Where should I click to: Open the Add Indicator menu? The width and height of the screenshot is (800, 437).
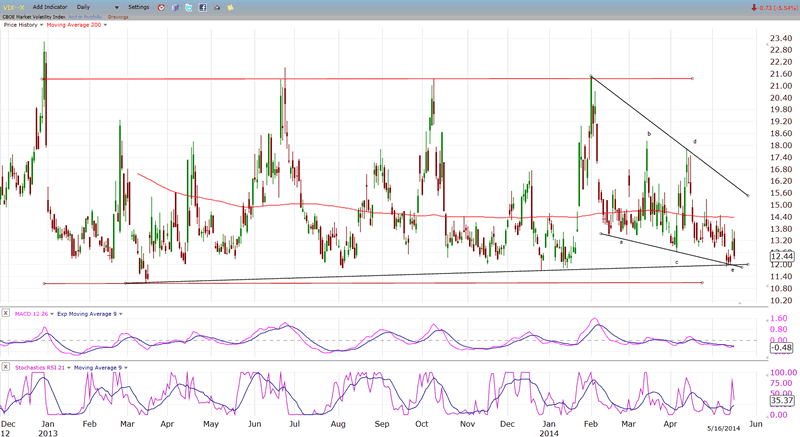(52, 7)
